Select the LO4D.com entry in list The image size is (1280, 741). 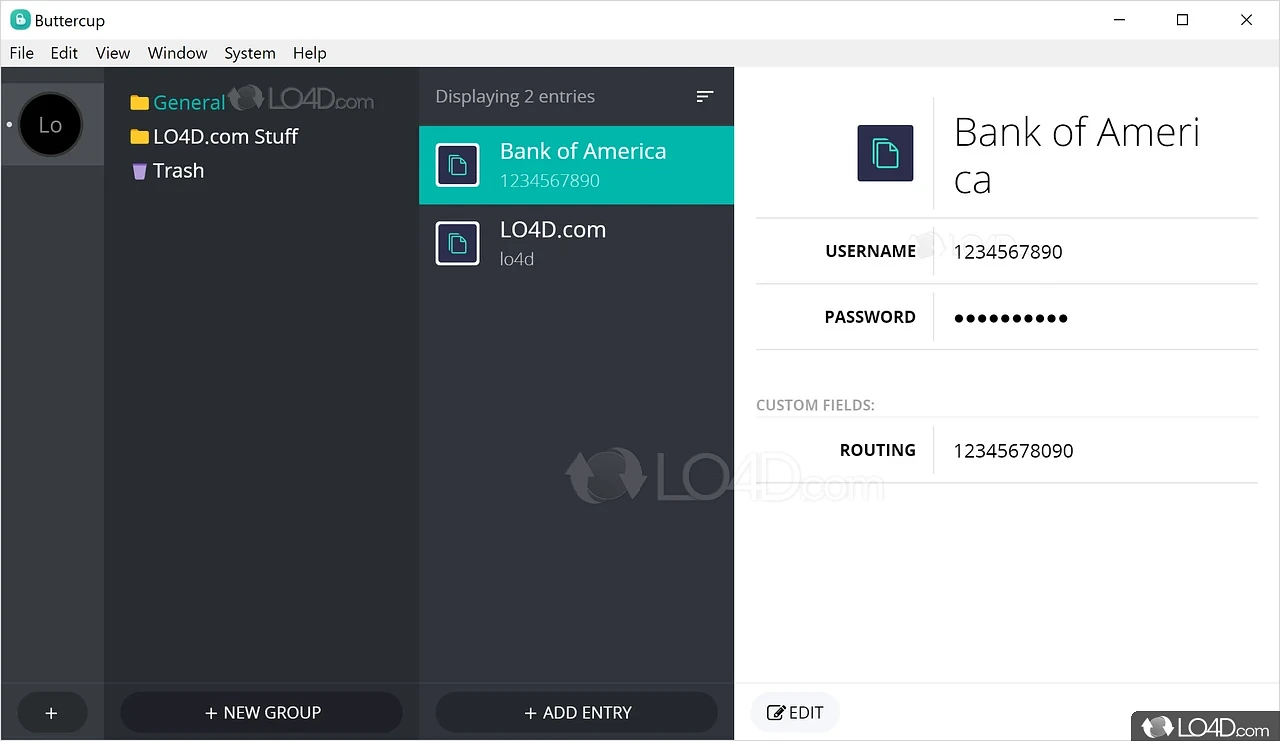(x=576, y=243)
